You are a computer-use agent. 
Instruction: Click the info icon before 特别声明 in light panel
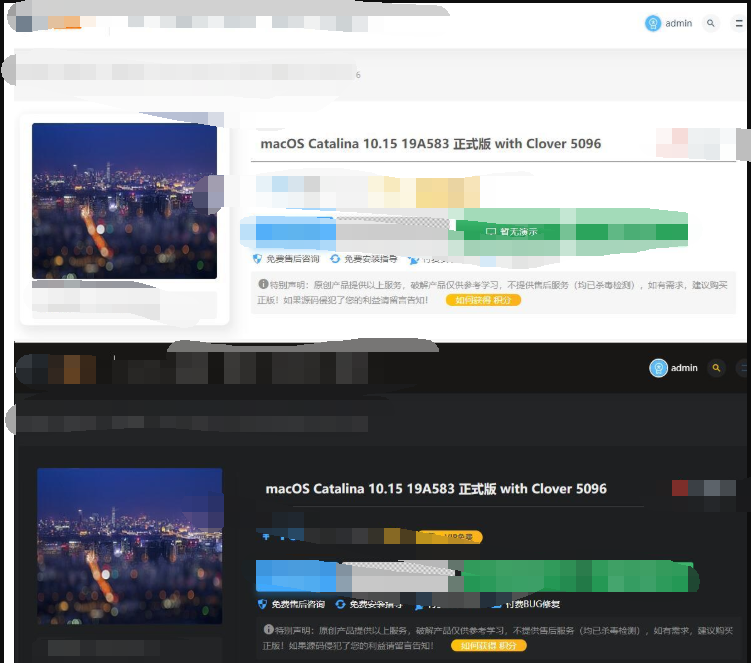click(263, 284)
